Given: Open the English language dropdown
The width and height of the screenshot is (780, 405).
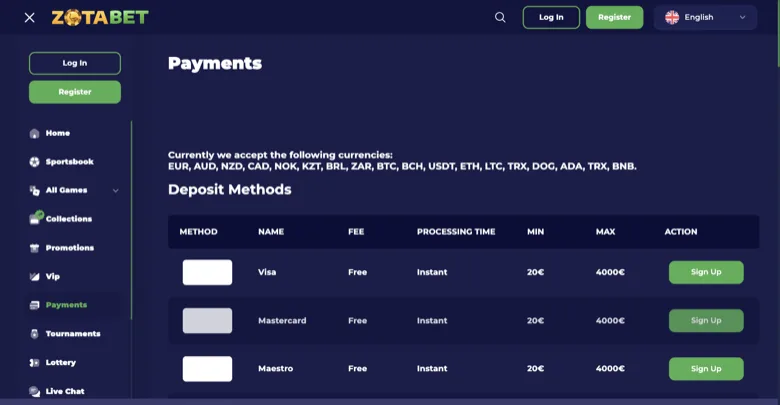Looking at the screenshot, I should [705, 17].
